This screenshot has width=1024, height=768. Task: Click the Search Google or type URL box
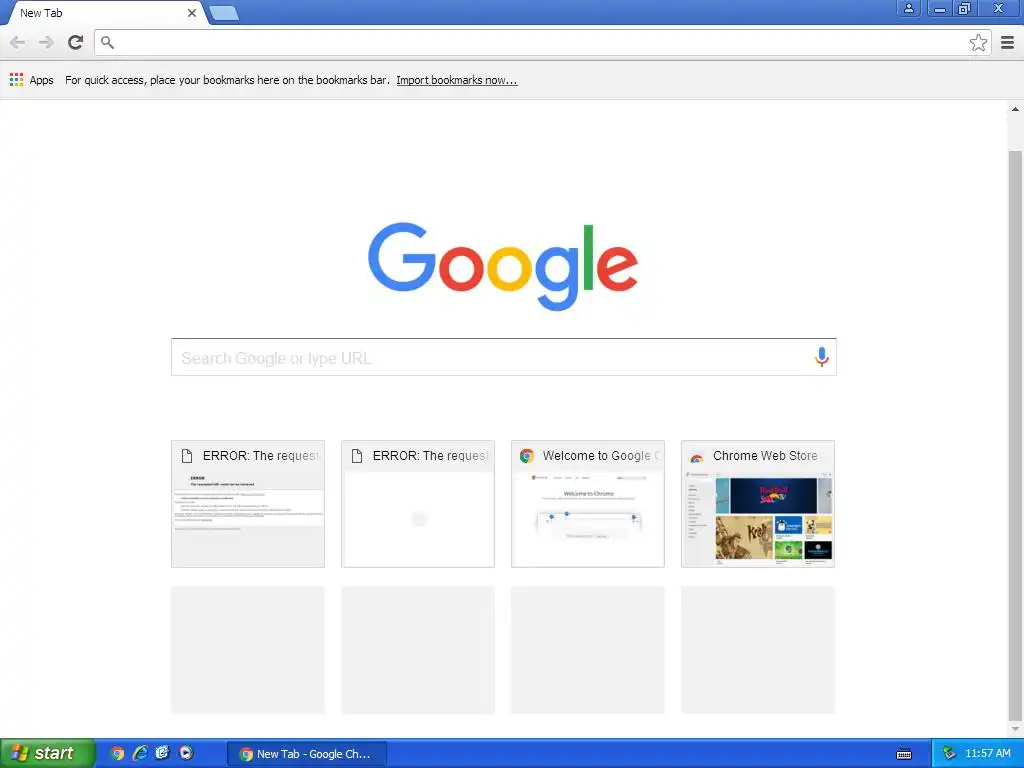point(504,357)
